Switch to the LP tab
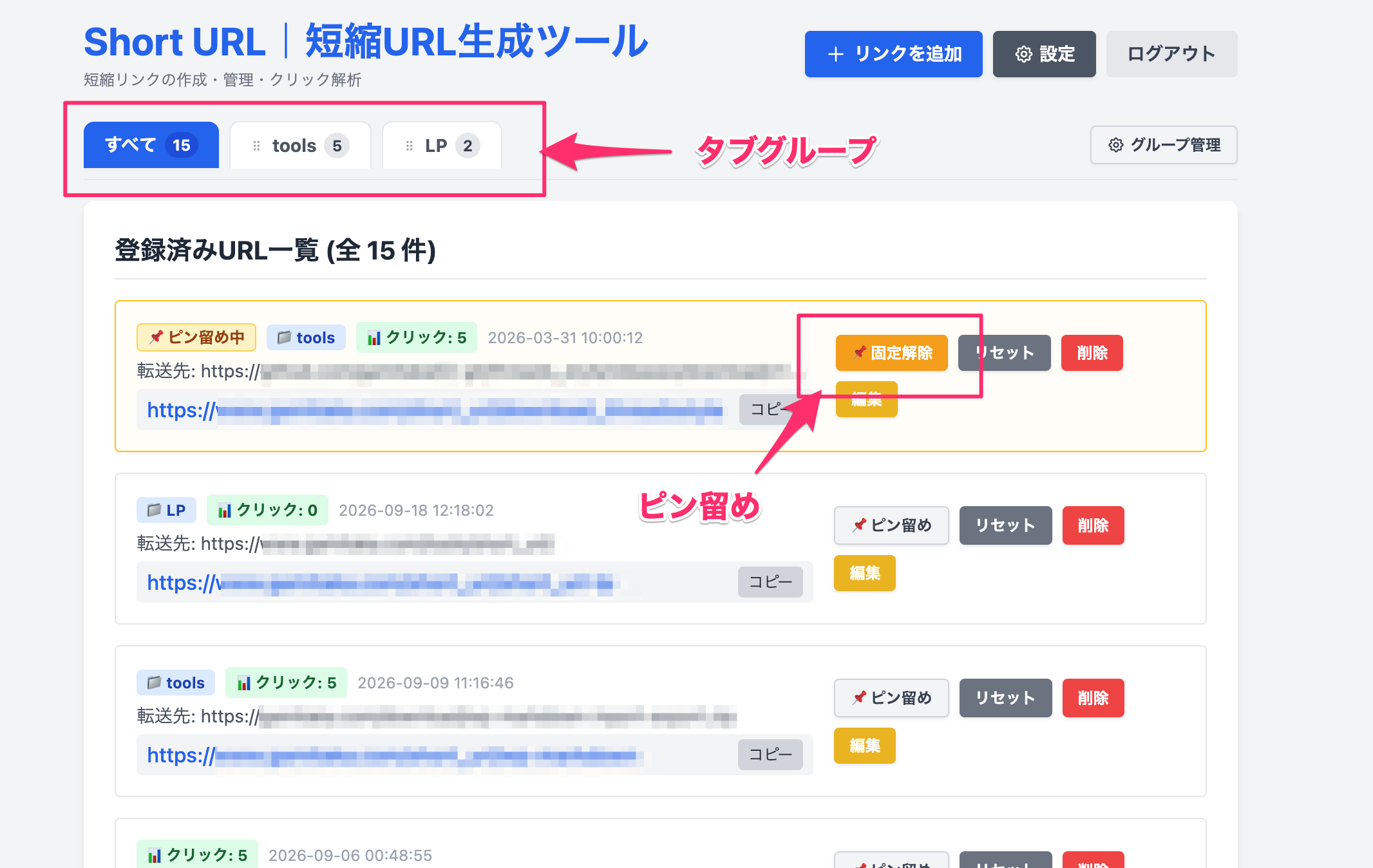 click(x=442, y=146)
